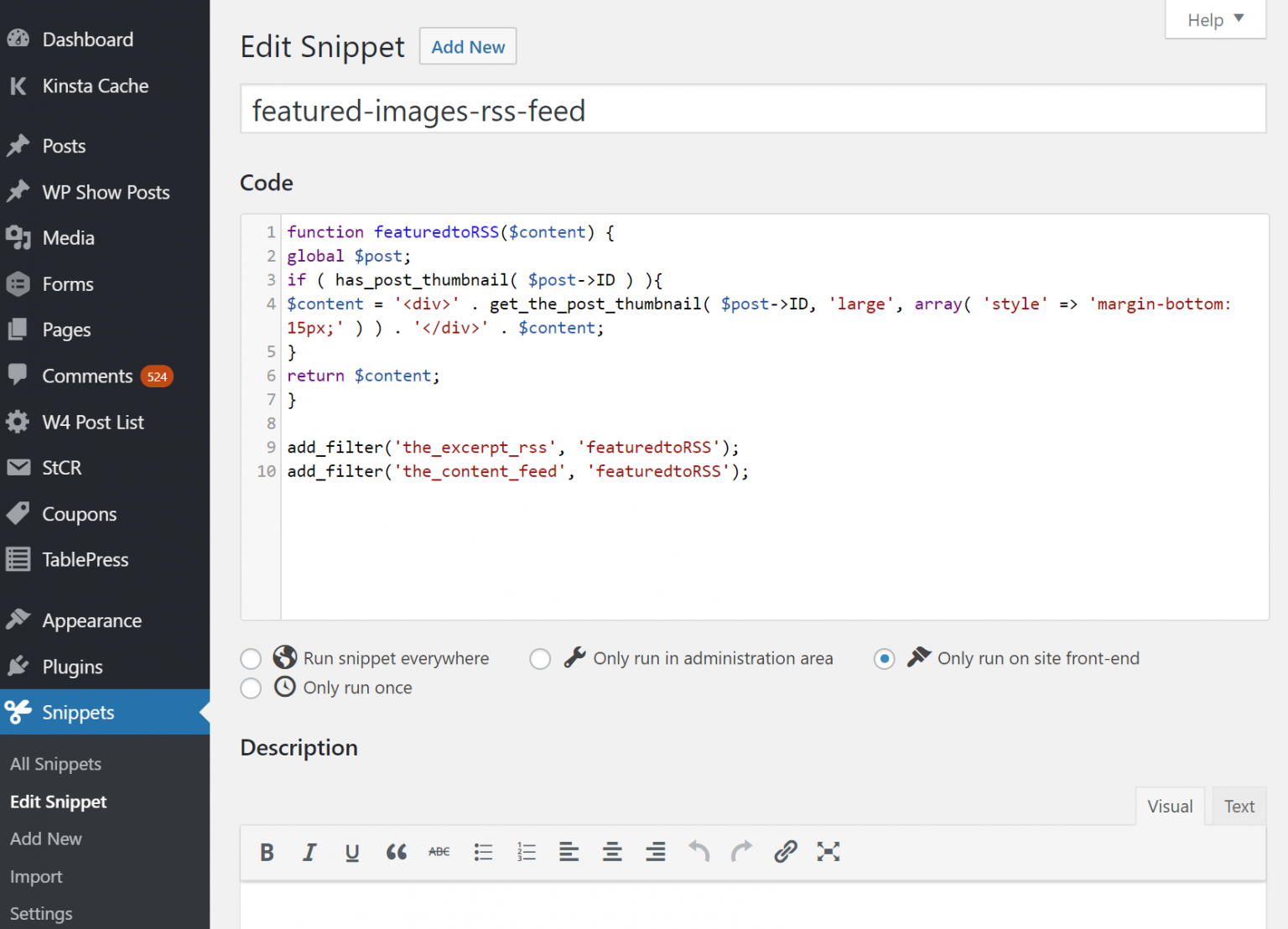
Task: Align description text to center
Action: click(612, 852)
